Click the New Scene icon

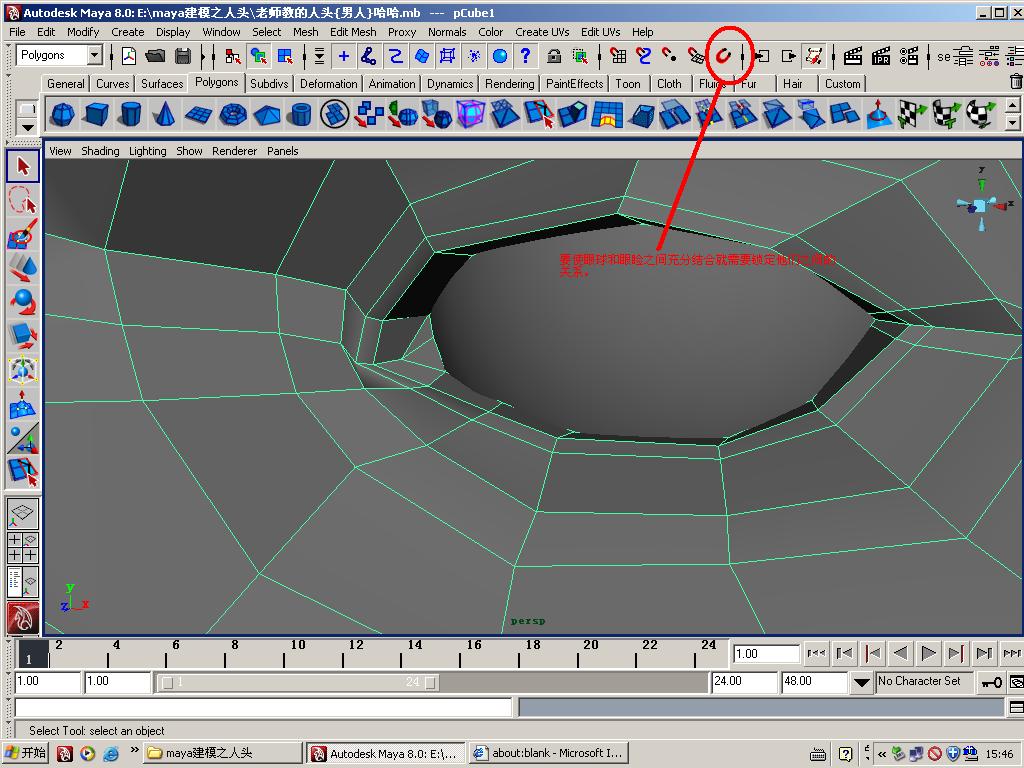point(129,56)
